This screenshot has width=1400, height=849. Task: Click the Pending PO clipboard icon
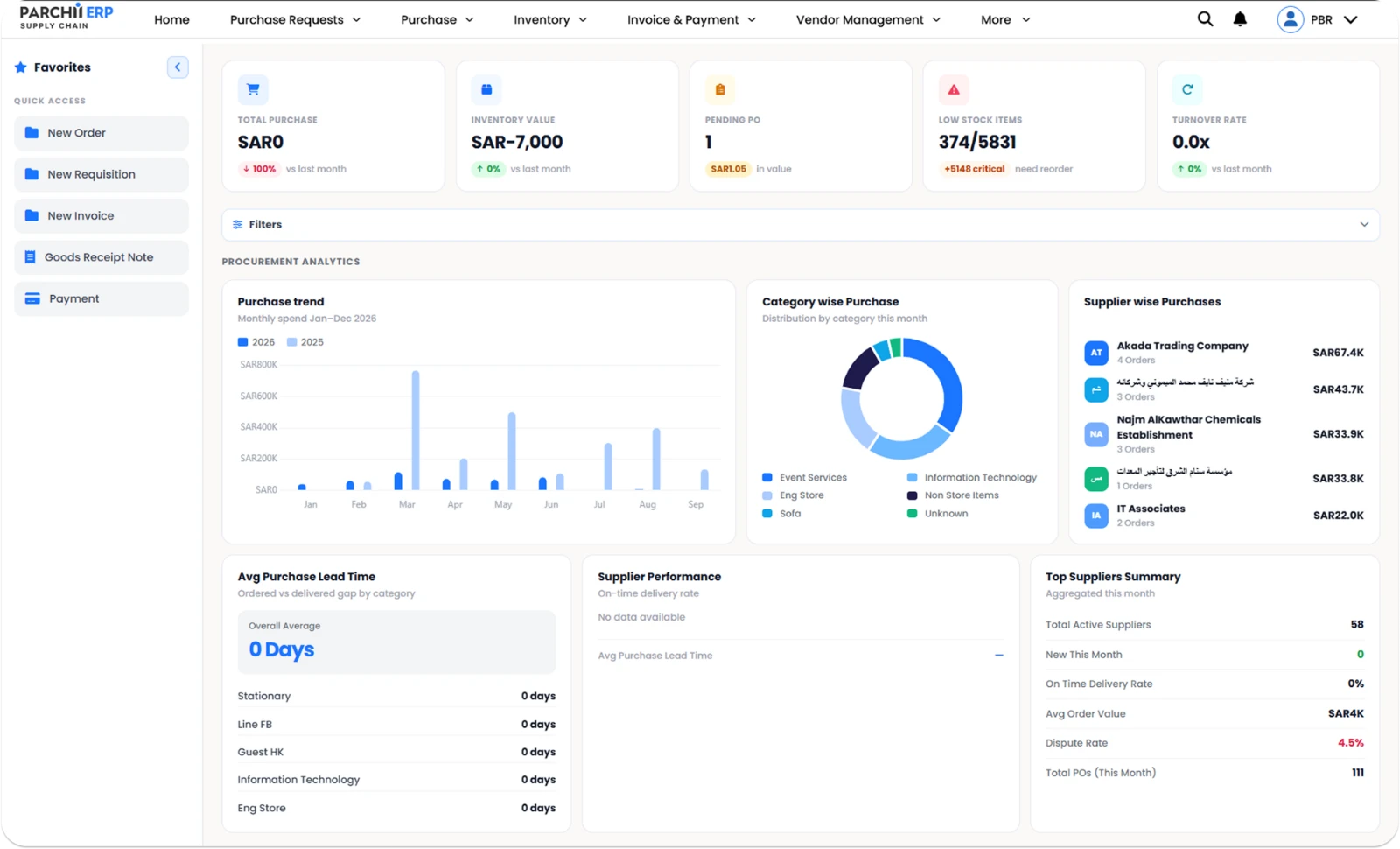click(720, 89)
